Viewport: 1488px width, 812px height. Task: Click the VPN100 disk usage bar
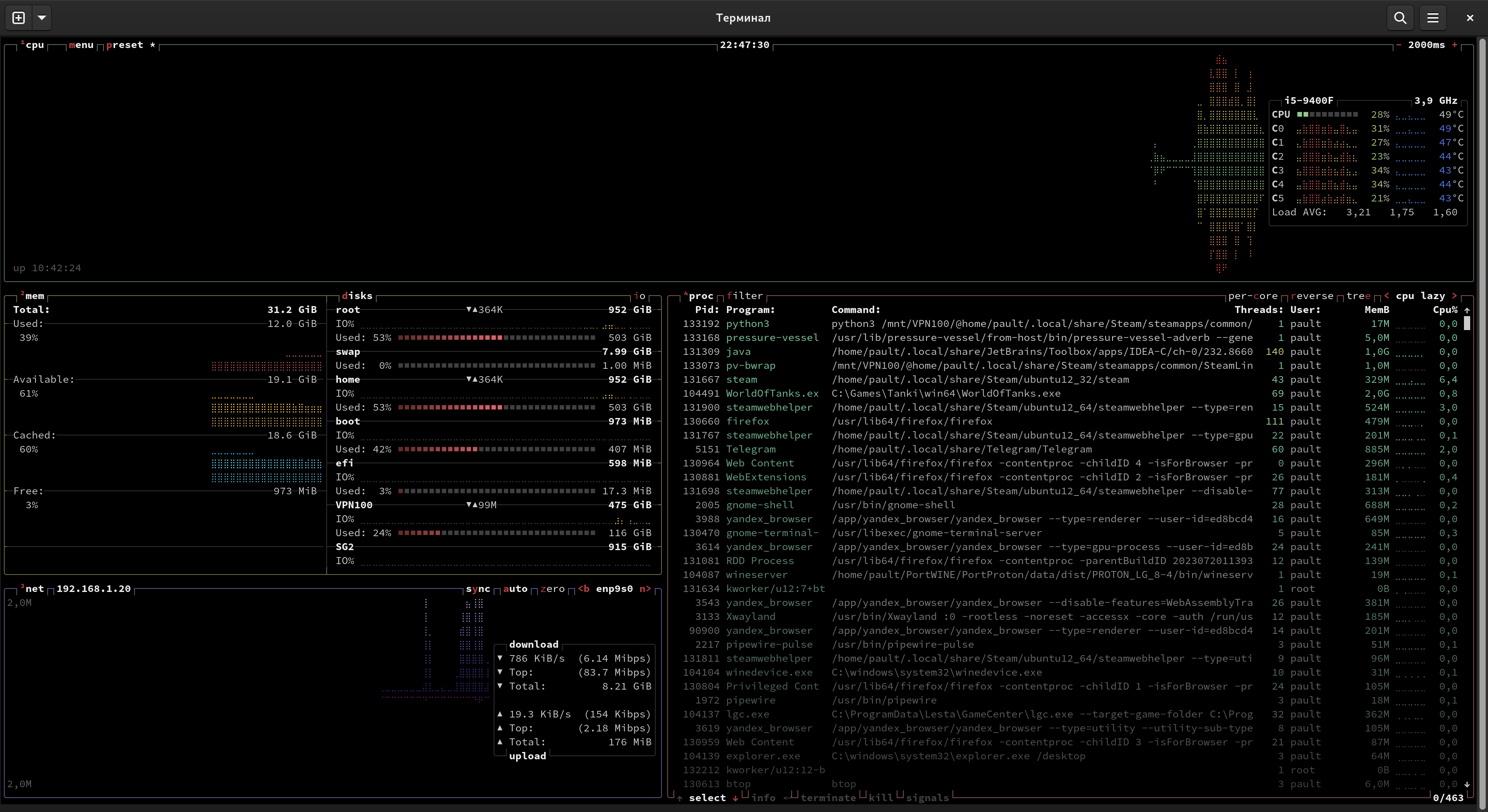coord(496,533)
